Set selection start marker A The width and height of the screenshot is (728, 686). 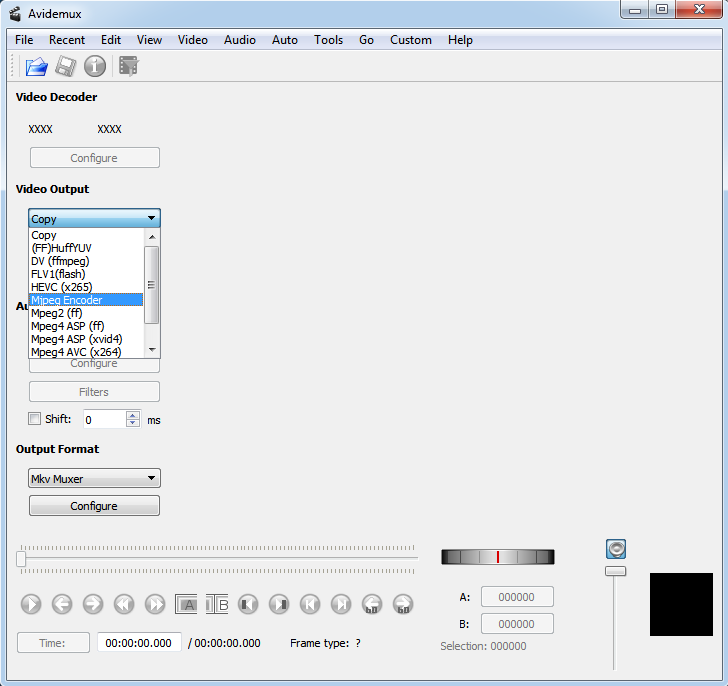pyautogui.click(x=186, y=604)
